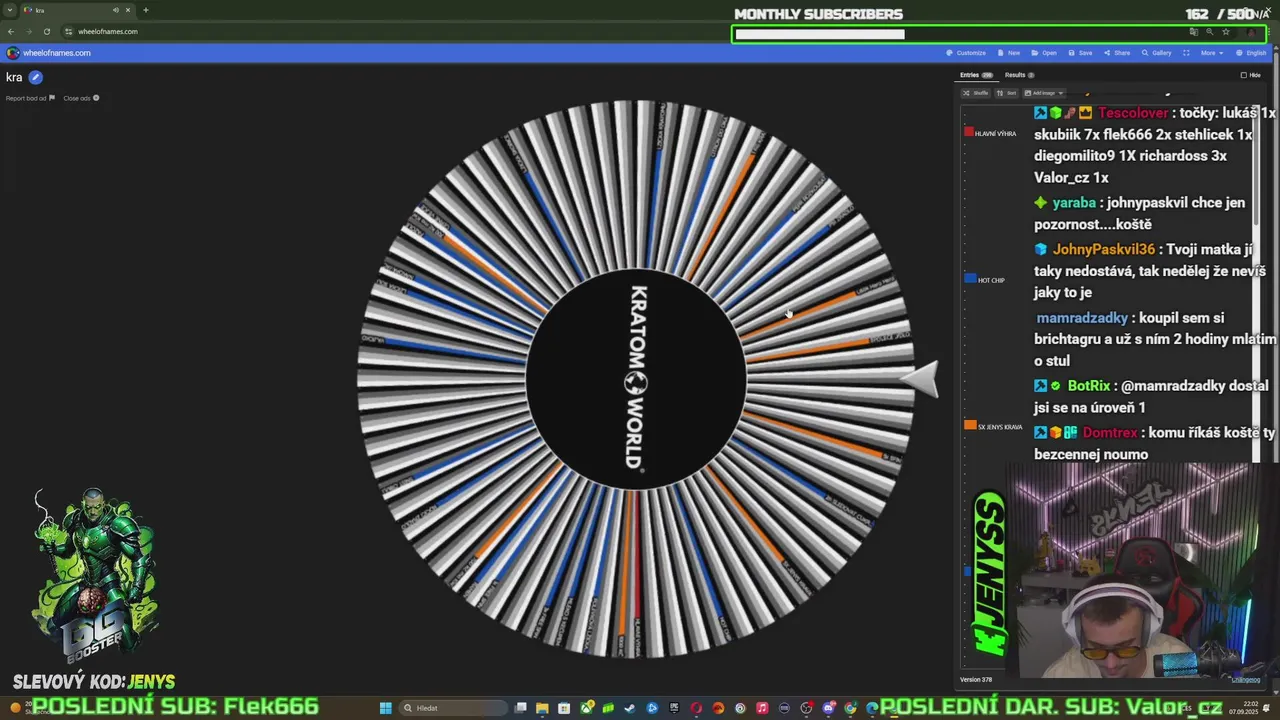Click the Version 378 text
Screen dimensions: 1280x720
pyautogui.click(x=976, y=680)
